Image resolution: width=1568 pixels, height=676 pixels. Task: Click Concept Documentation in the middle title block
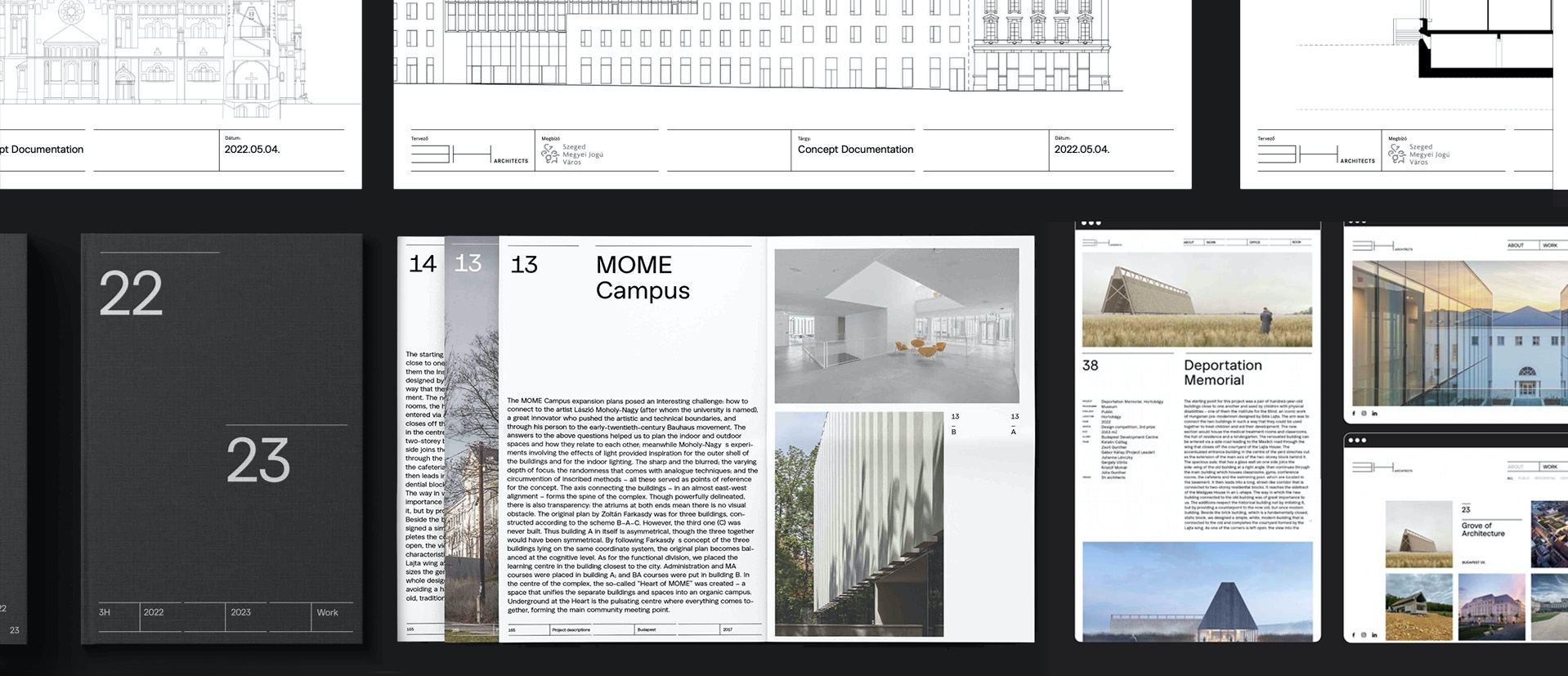point(855,150)
